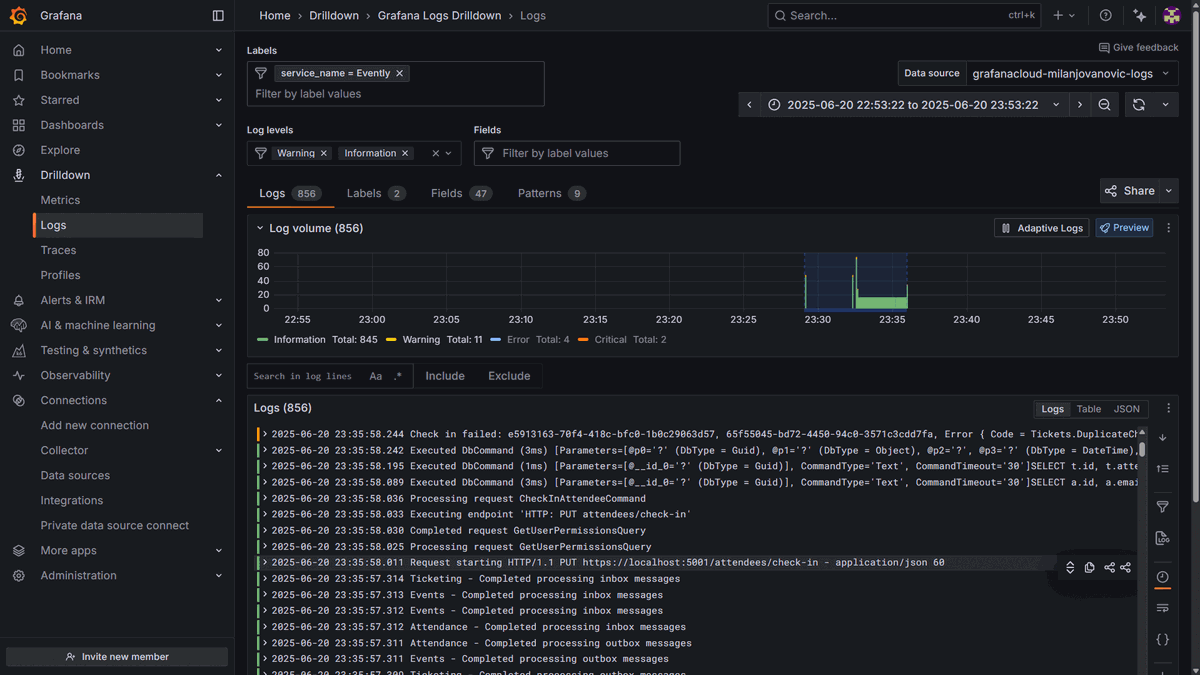Switch to the Patterns tab

pyautogui.click(x=551, y=193)
